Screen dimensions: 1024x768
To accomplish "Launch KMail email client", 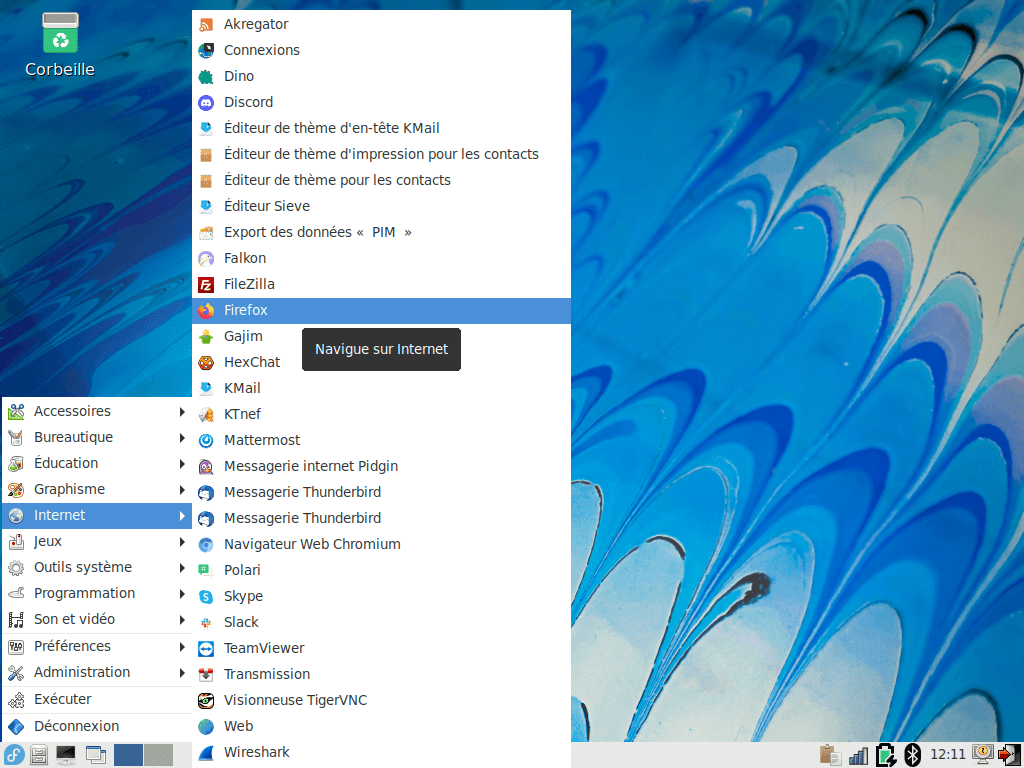I will point(381,389).
